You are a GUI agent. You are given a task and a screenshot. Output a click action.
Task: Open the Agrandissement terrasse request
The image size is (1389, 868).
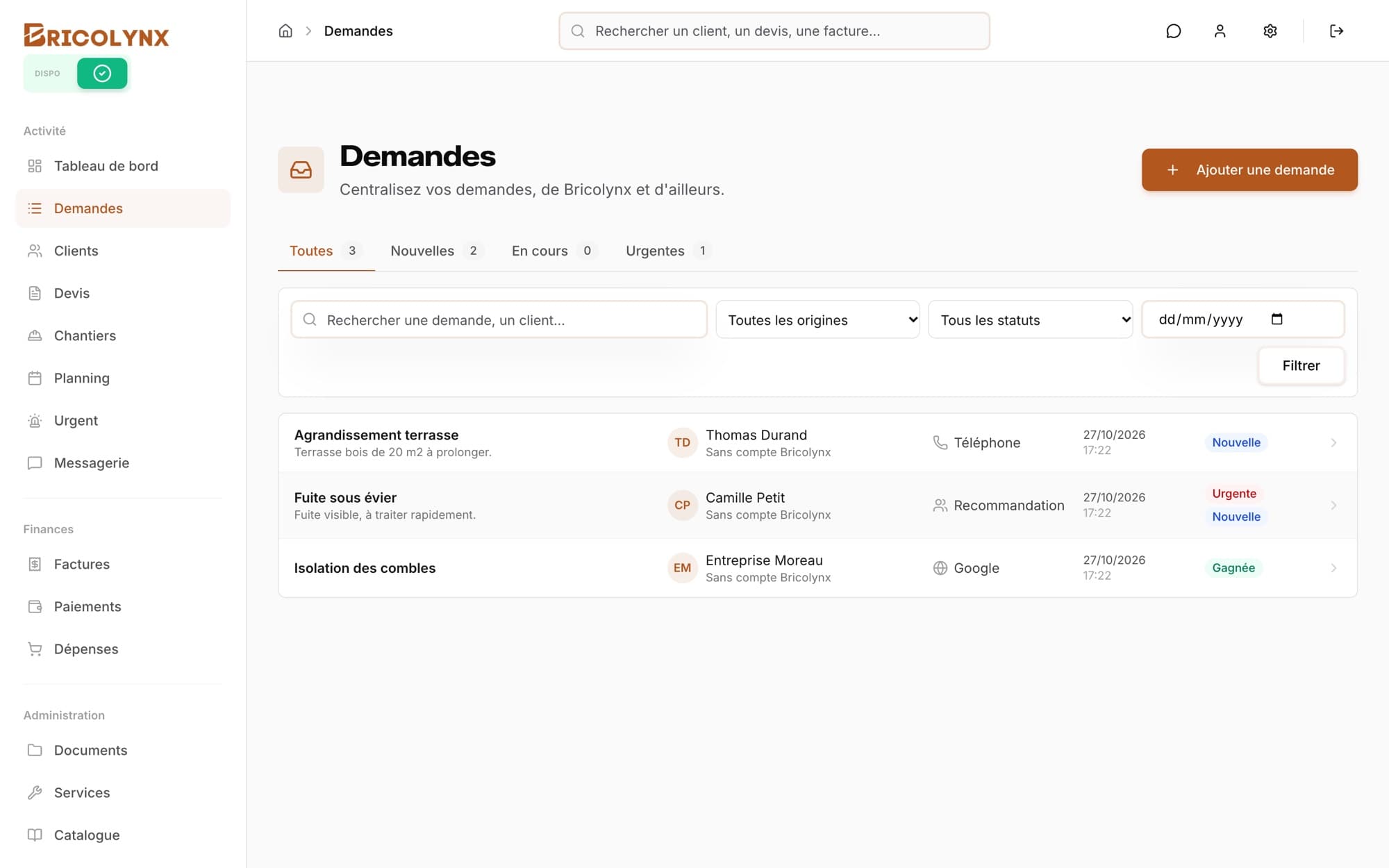click(x=817, y=442)
